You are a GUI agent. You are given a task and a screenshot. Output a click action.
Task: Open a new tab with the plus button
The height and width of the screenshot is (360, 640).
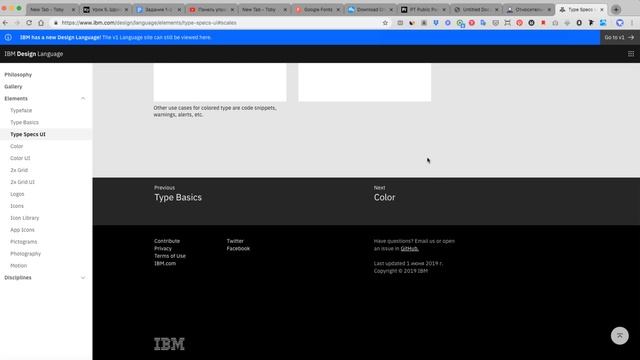pos(616,9)
